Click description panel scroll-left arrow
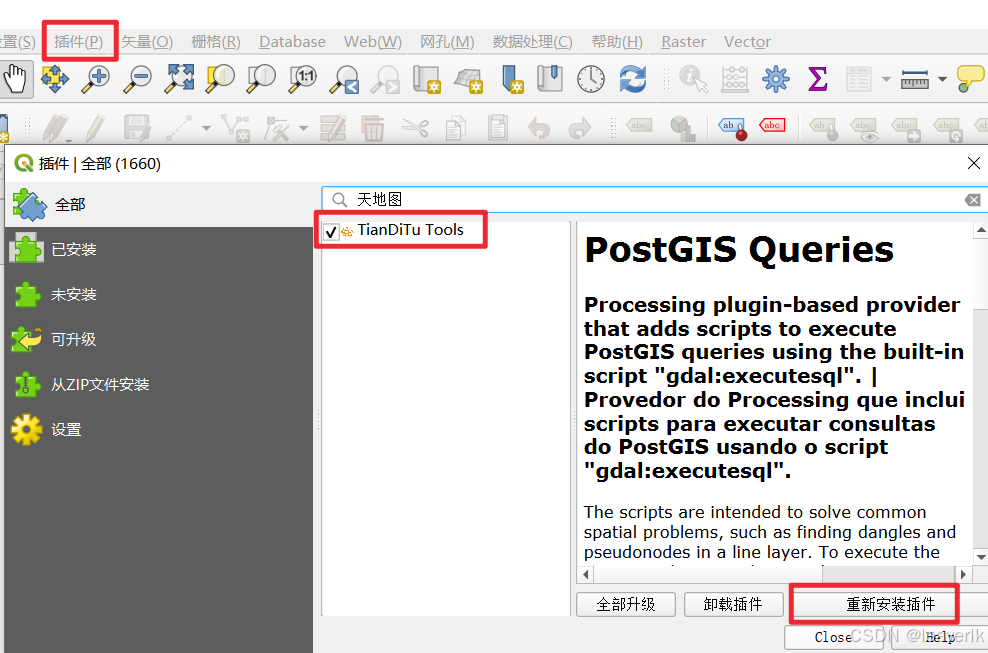988x653 pixels. (x=586, y=574)
